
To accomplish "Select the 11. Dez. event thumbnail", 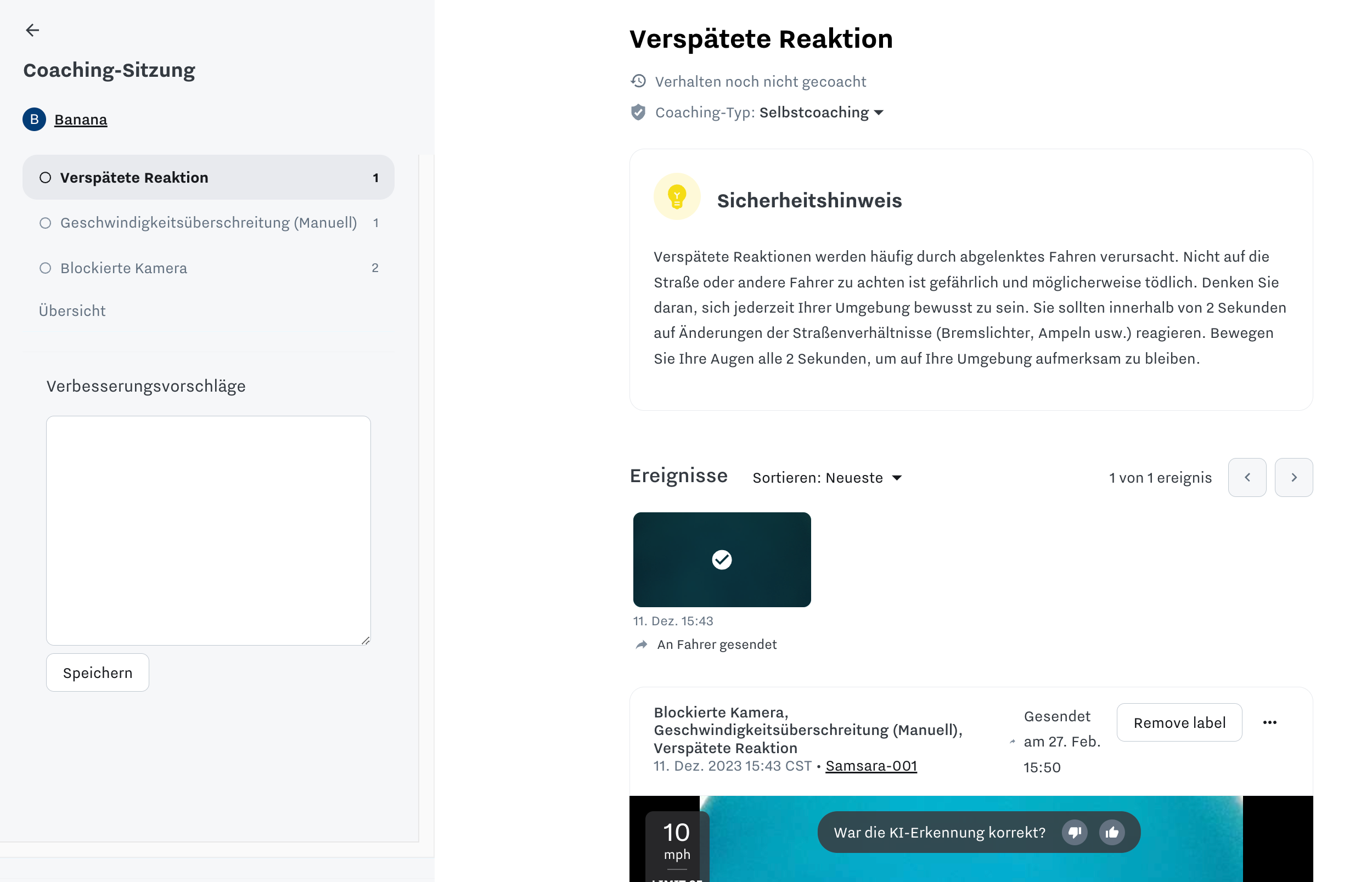I will [721, 559].
